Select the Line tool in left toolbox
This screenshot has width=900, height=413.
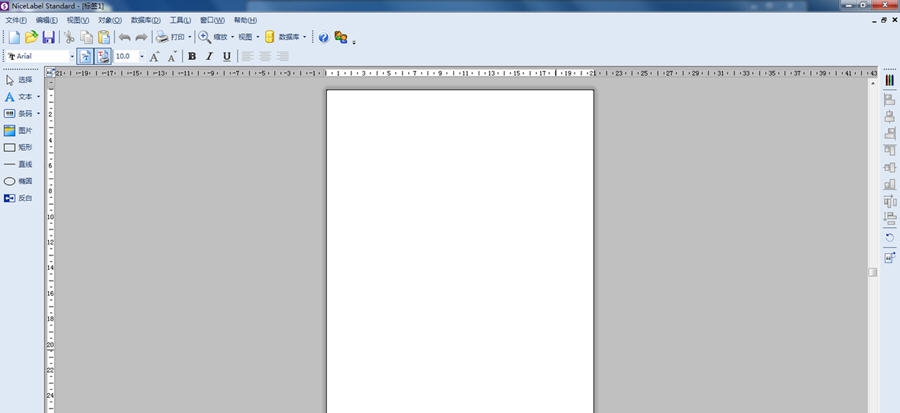tap(18, 164)
